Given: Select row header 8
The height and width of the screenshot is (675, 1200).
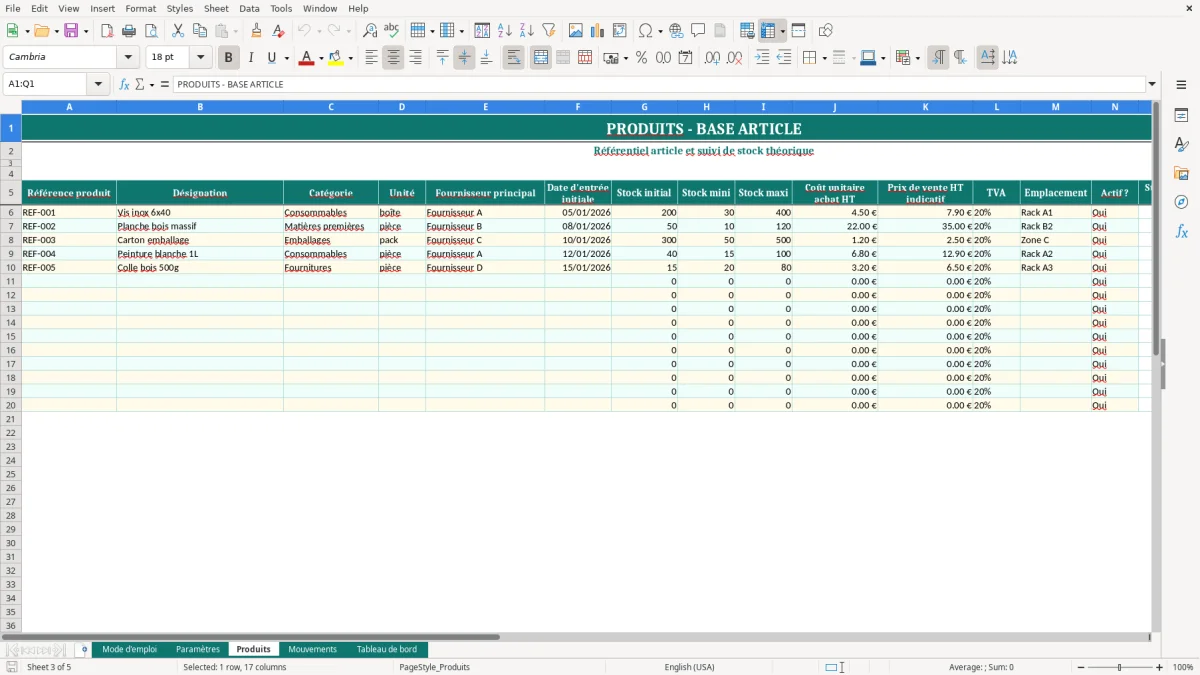Looking at the screenshot, I should pos(11,240).
